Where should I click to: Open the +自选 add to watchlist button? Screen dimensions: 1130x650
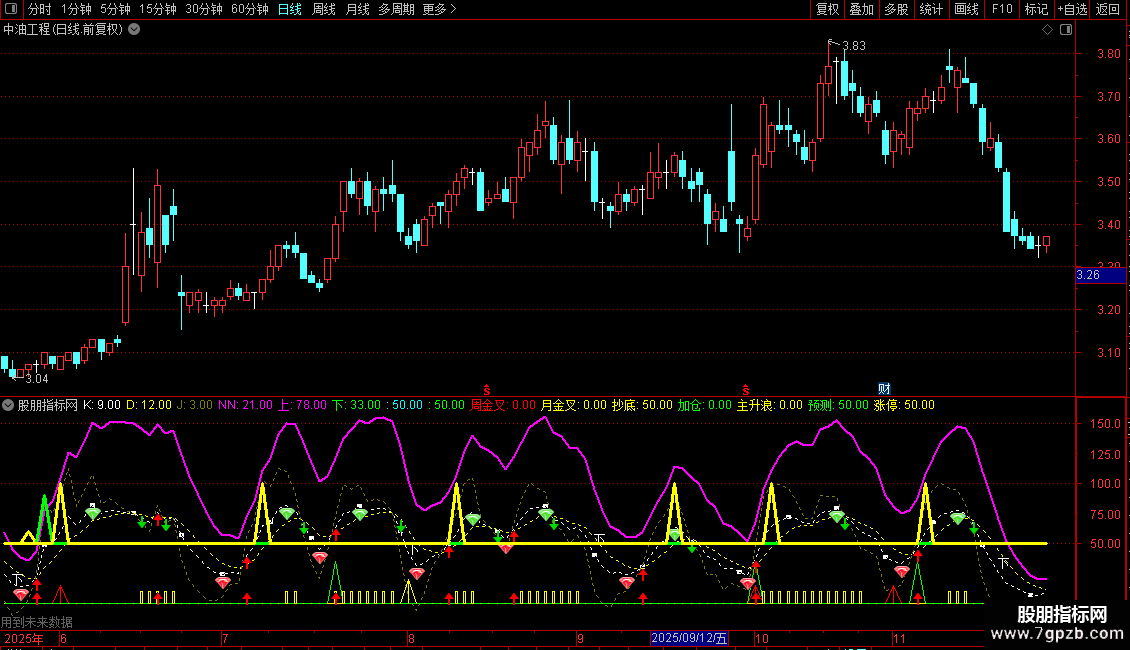1072,10
